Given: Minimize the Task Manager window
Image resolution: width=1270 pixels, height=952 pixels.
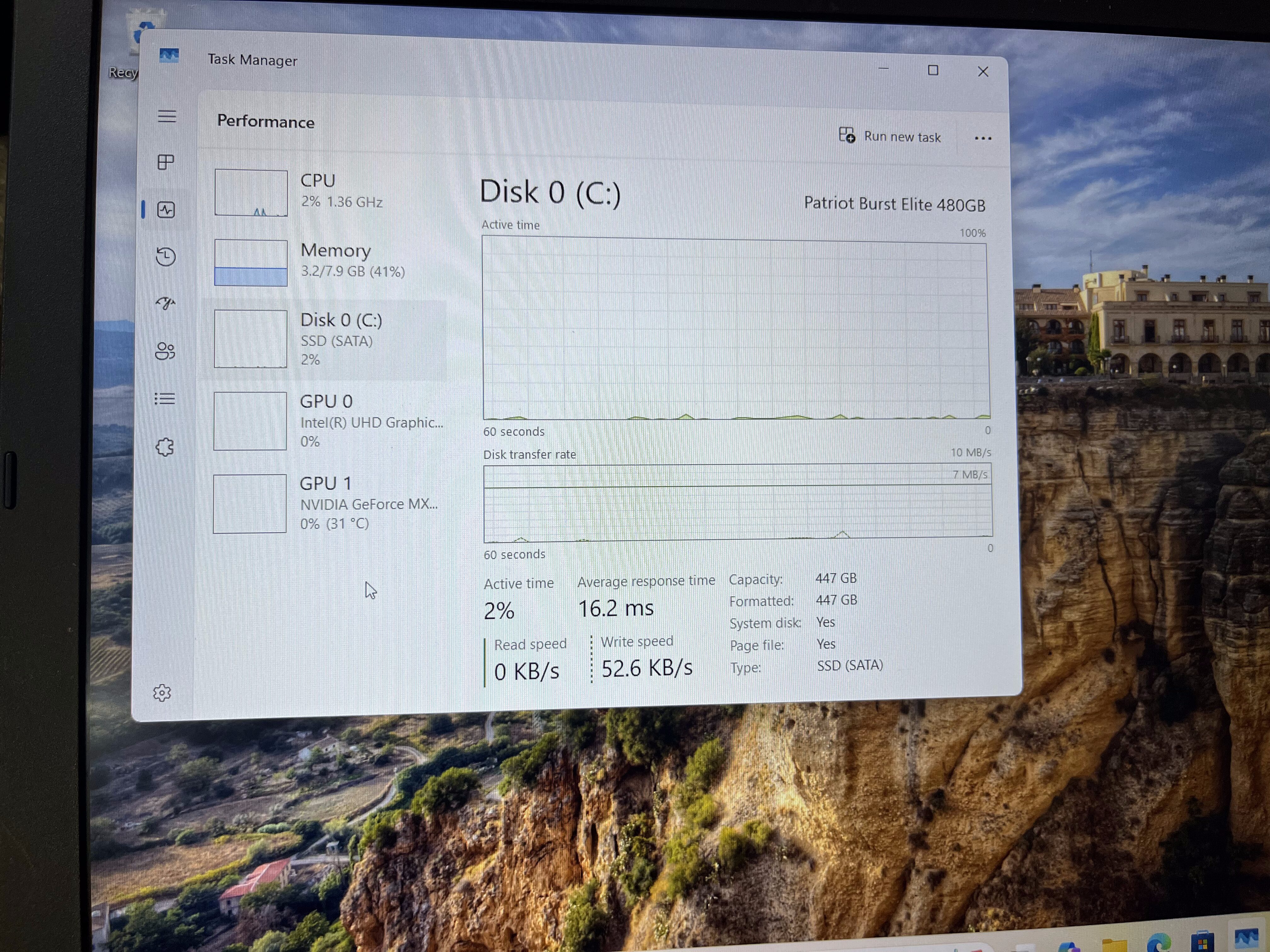Looking at the screenshot, I should click(x=884, y=68).
